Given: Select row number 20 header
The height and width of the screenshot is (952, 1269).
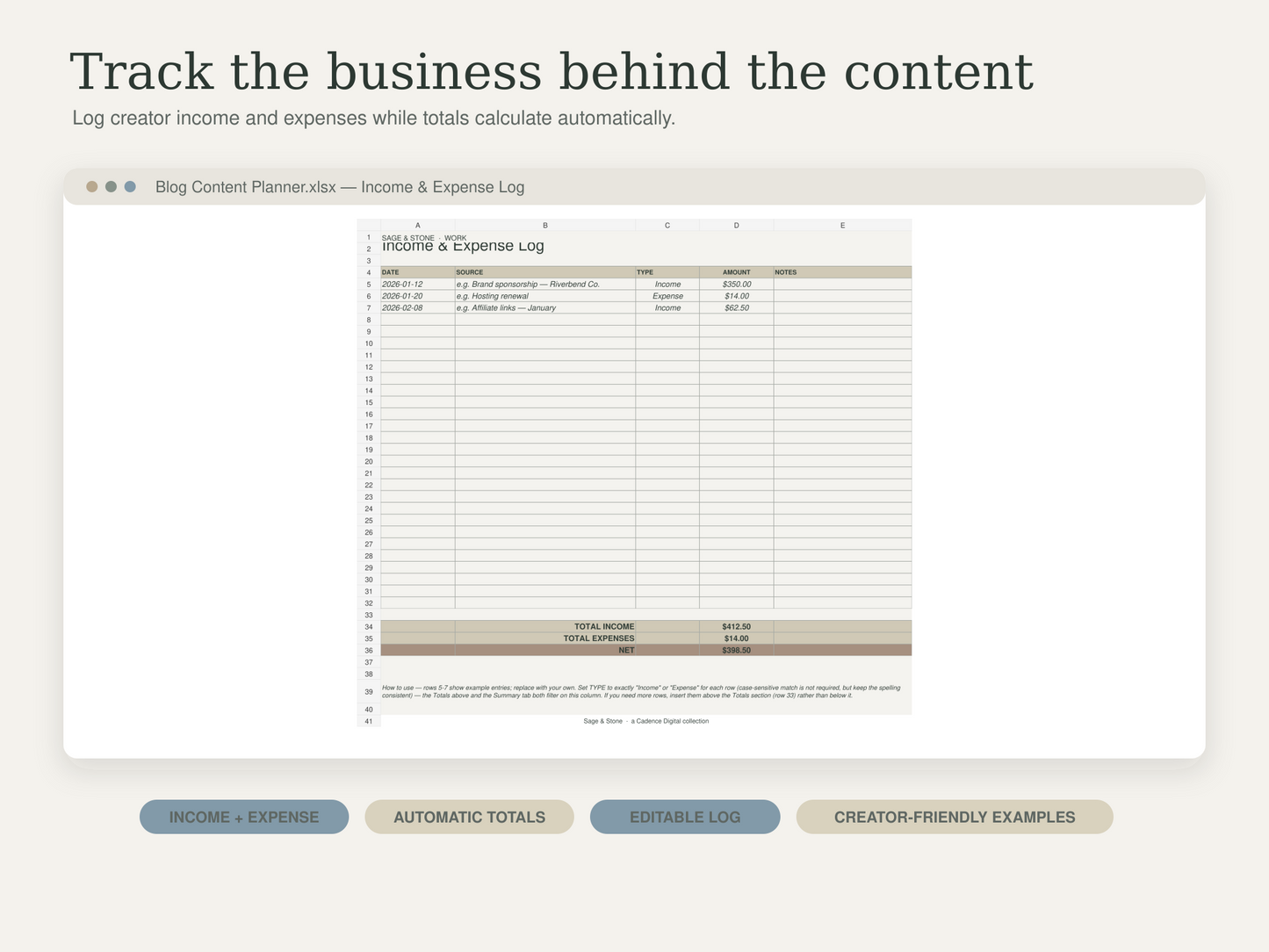Looking at the screenshot, I should coord(369,461).
